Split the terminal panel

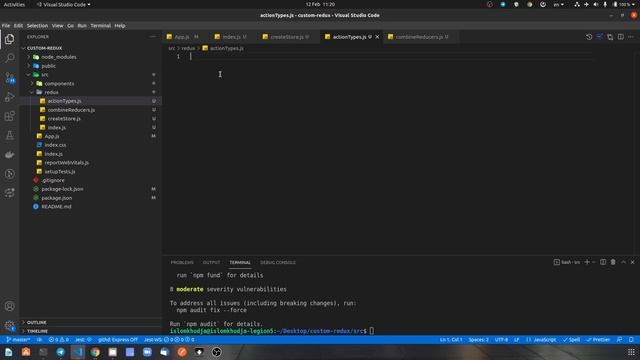coord(603,262)
